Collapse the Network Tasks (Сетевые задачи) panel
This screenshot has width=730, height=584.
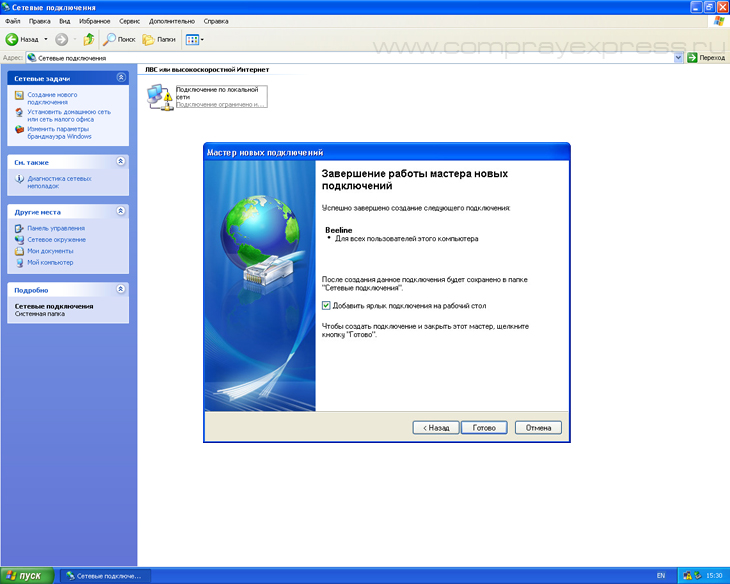click(x=121, y=77)
